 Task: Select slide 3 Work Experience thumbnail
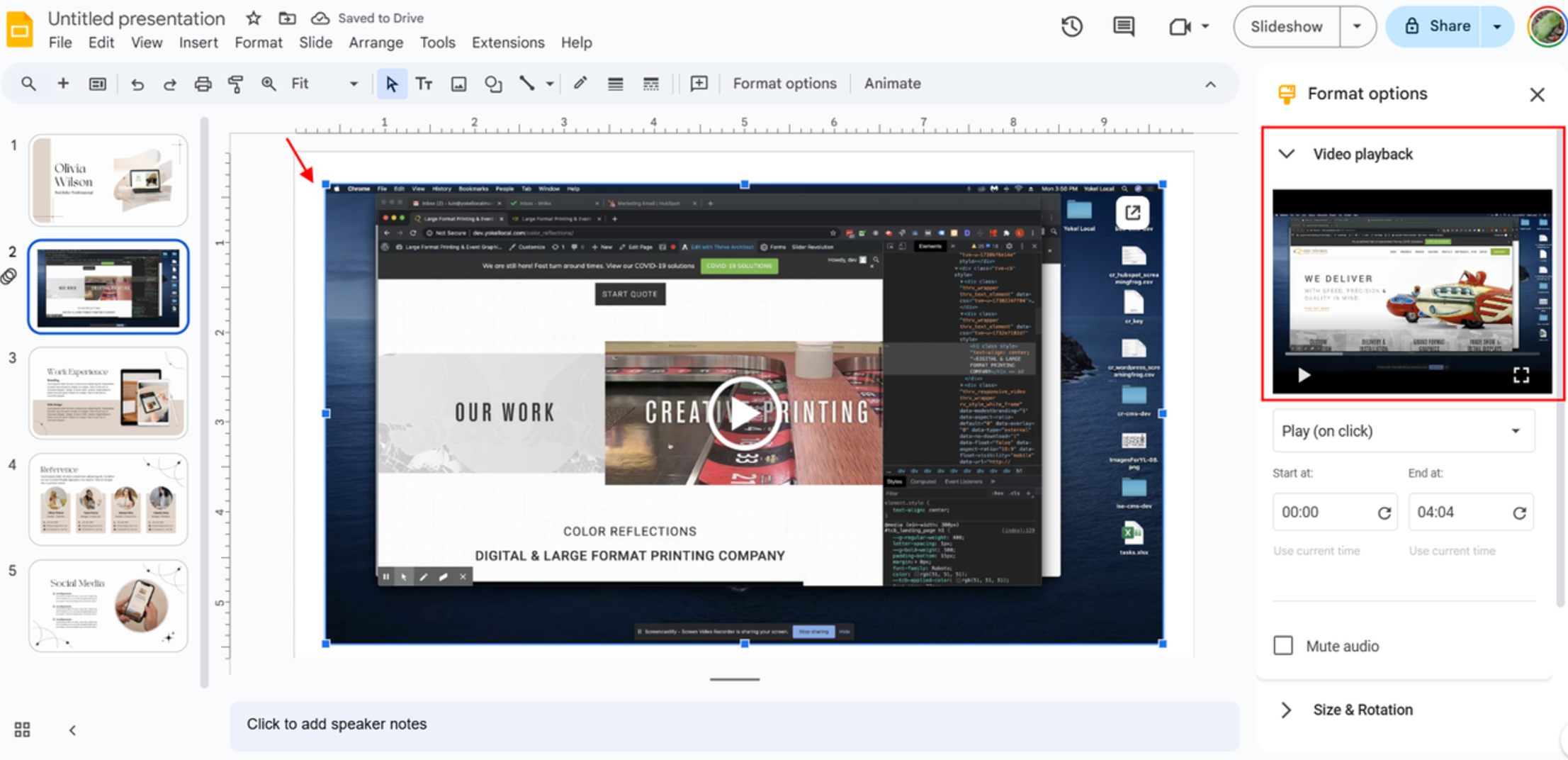point(108,393)
